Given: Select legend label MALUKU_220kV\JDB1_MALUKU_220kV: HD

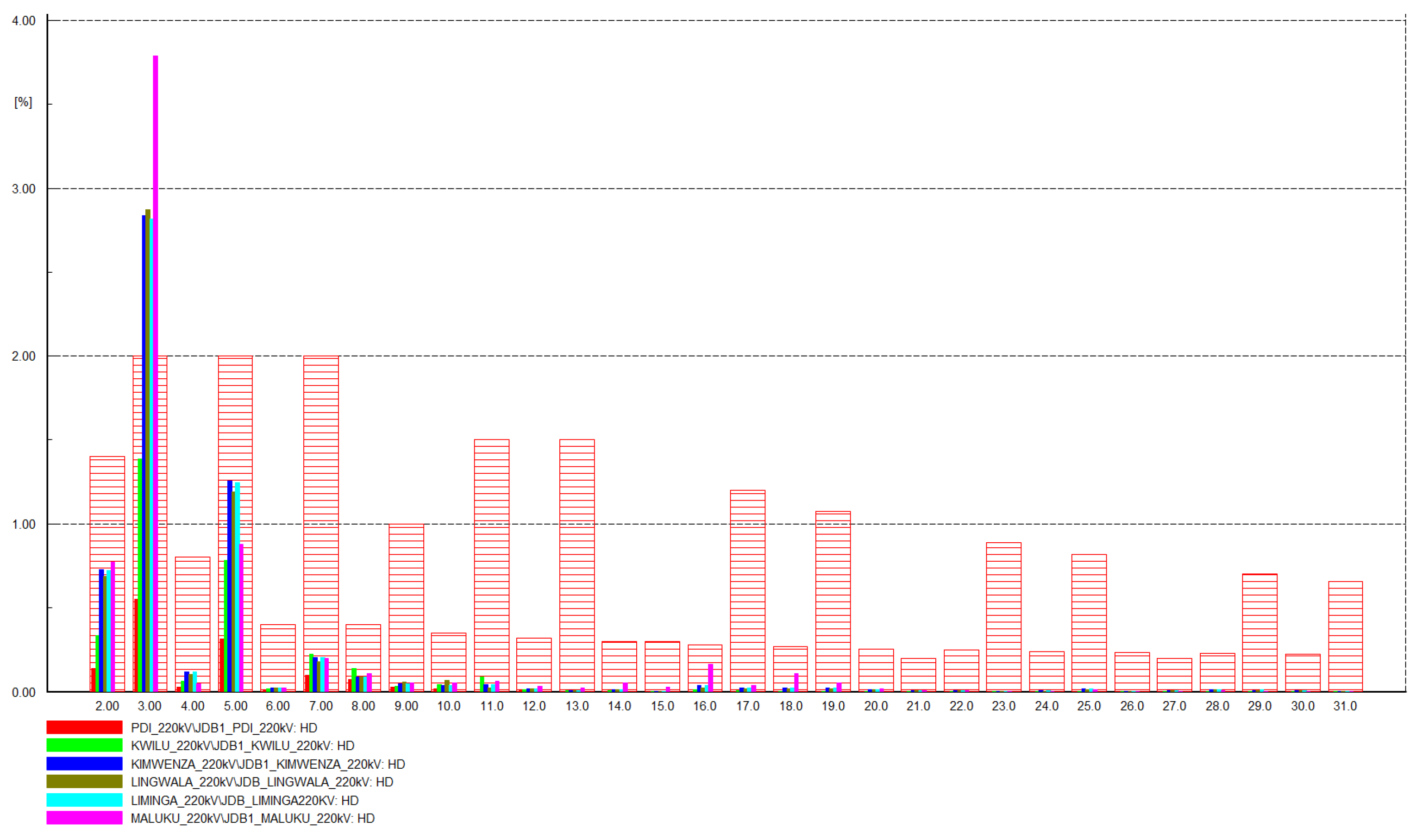Looking at the screenshot, I should point(253,819).
